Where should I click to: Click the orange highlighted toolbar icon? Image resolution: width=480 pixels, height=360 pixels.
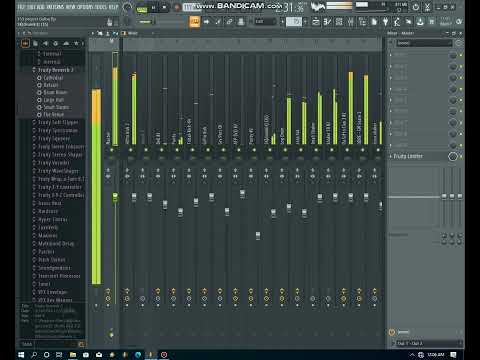pos(195,22)
